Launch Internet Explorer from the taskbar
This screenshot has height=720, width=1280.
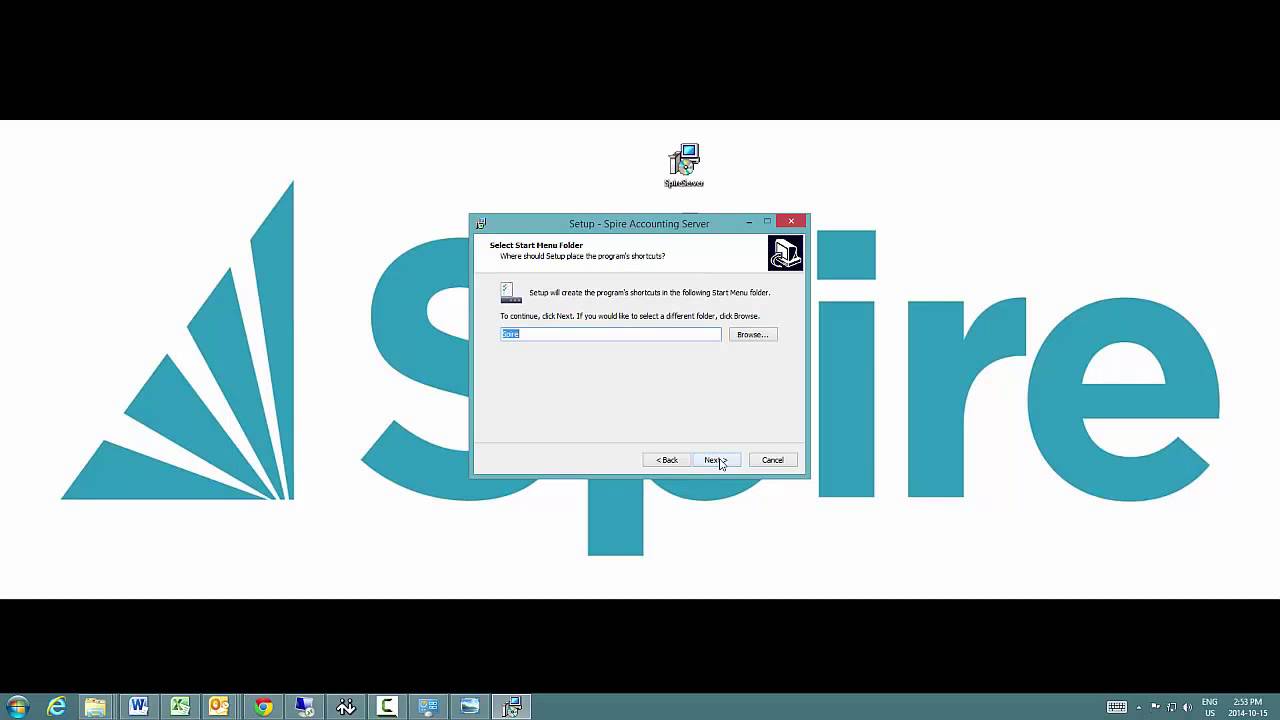point(56,706)
